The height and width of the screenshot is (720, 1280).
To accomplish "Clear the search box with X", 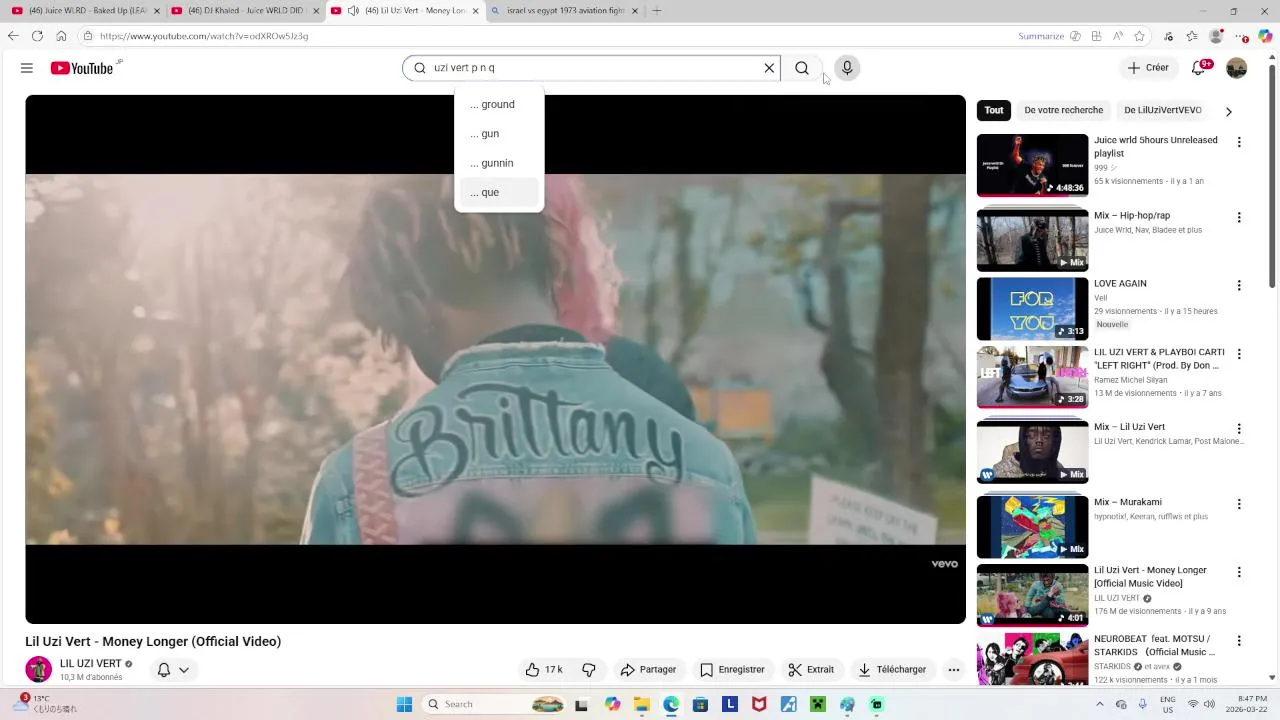I will pos(769,68).
